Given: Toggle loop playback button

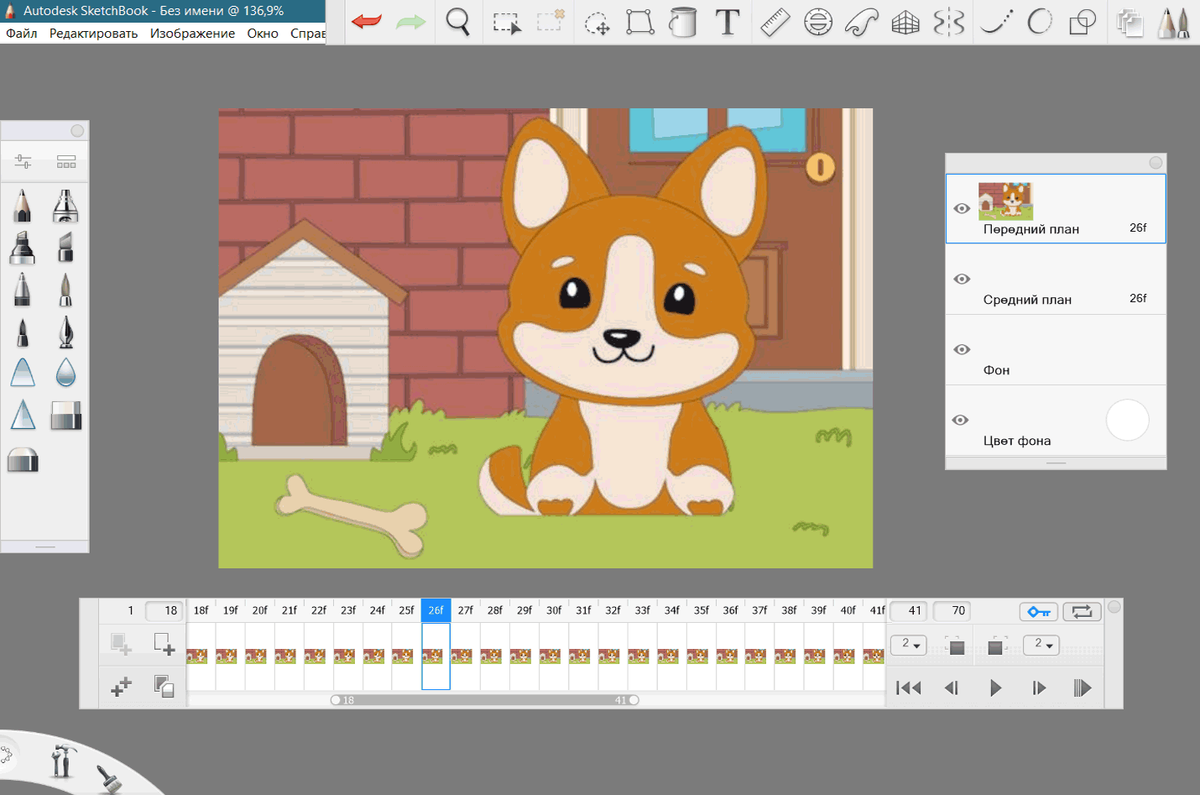Looking at the screenshot, I should point(1082,611).
